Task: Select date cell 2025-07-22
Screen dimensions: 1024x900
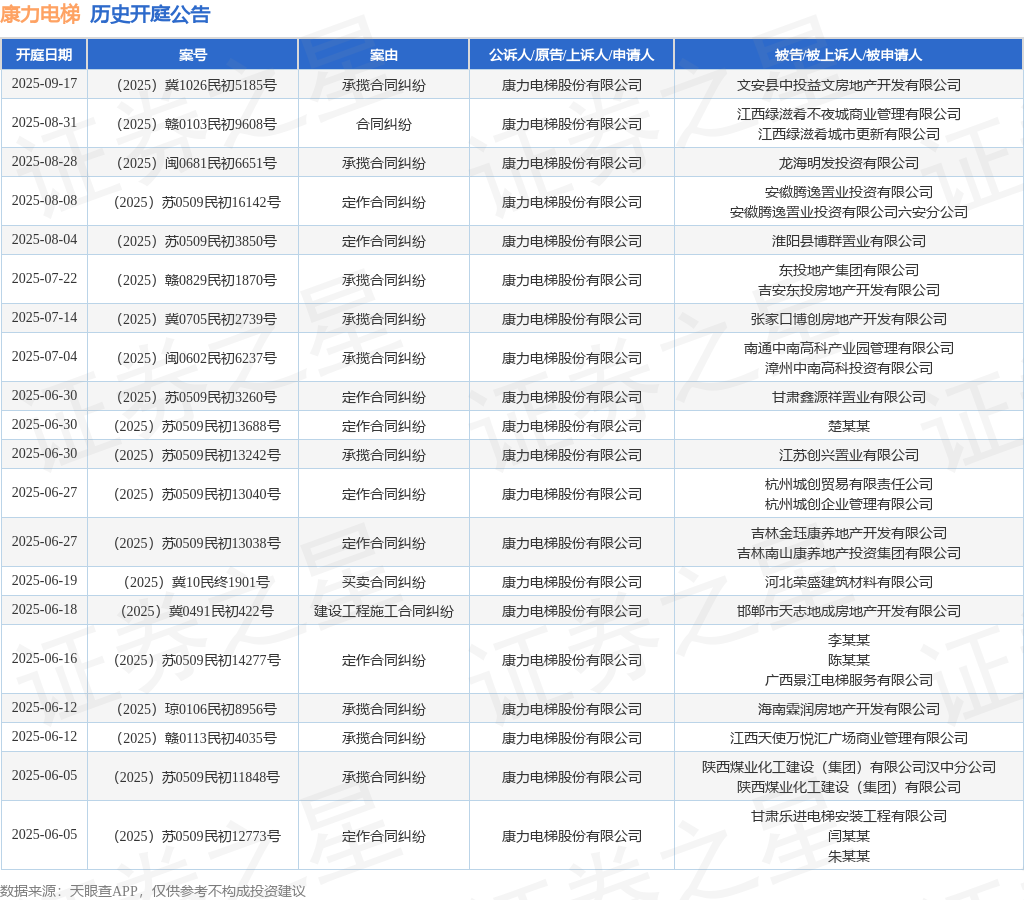Action: coord(44,279)
